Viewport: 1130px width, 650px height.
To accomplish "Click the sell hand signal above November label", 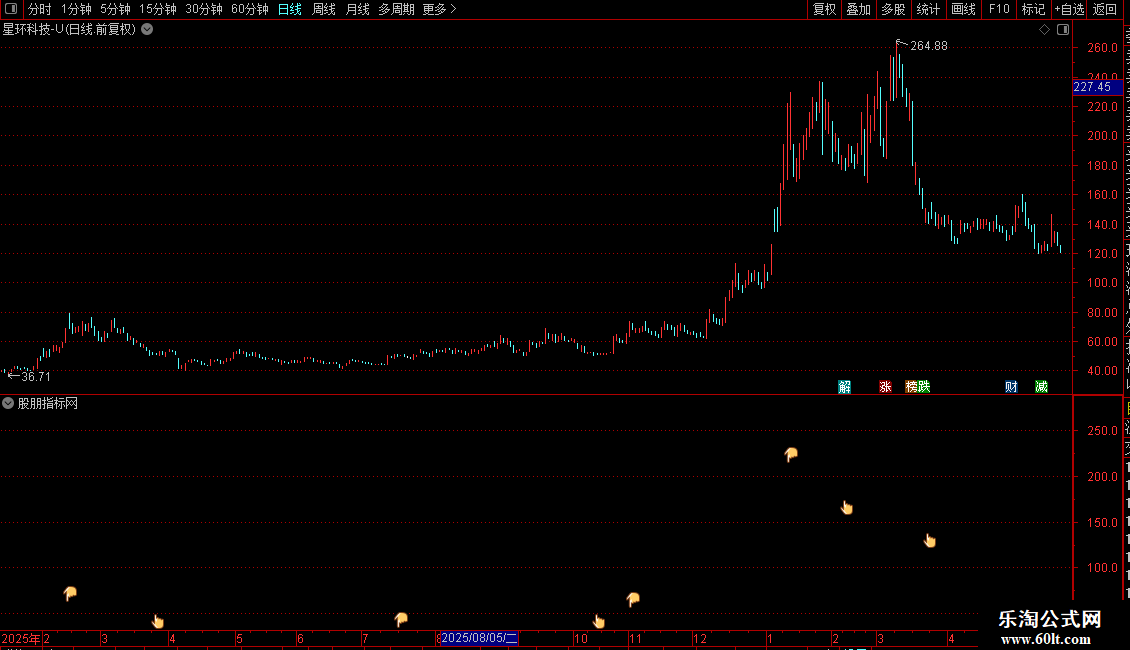I will 633,599.
